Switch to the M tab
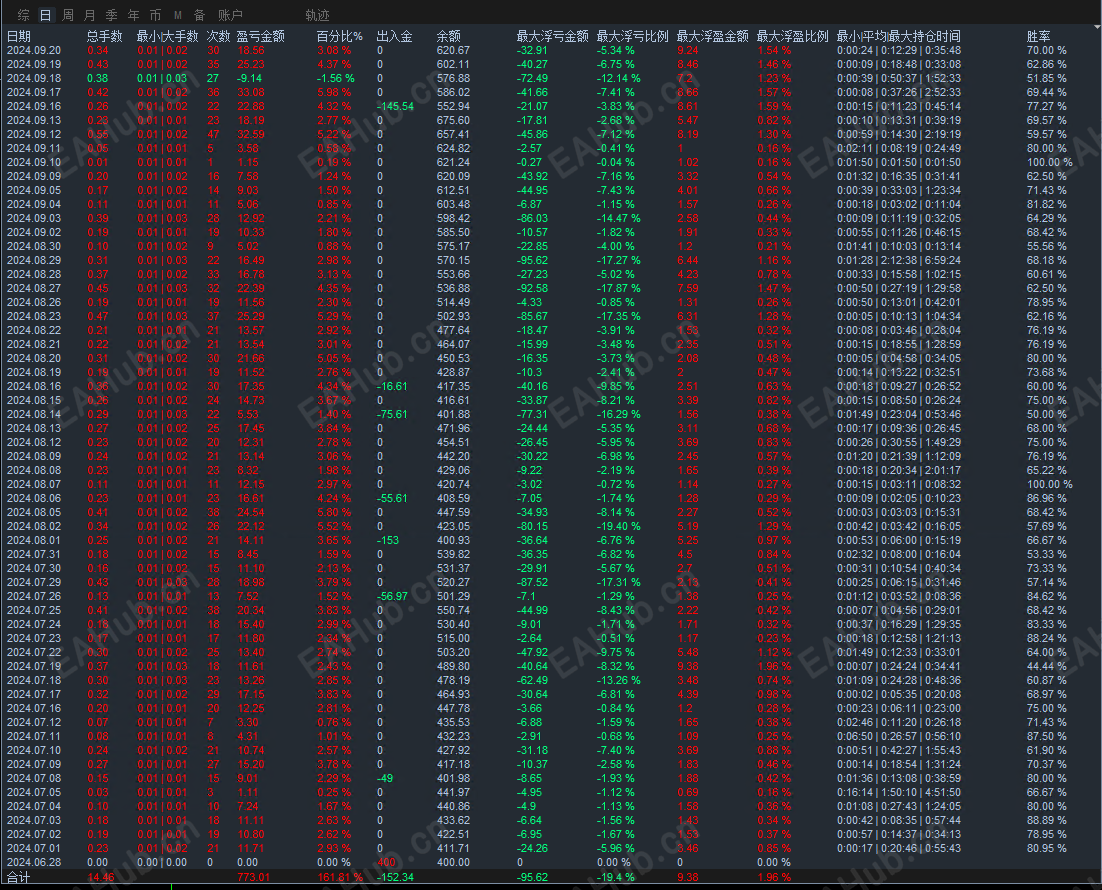This screenshot has height=890, width=1102. [x=178, y=15]
